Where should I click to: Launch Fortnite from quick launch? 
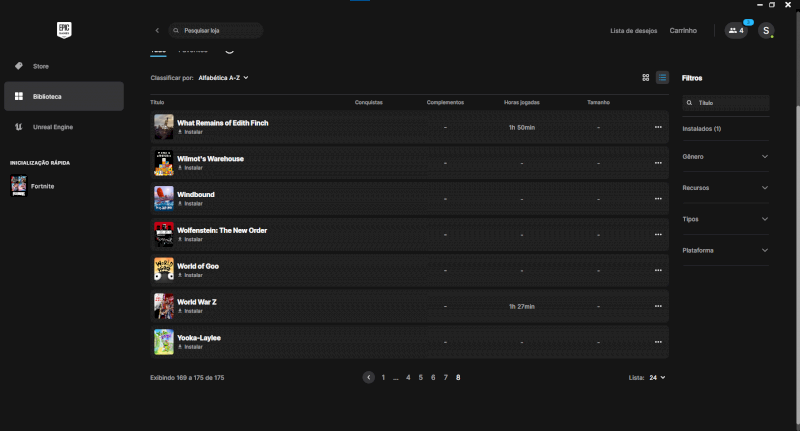(x=32, y=186)
